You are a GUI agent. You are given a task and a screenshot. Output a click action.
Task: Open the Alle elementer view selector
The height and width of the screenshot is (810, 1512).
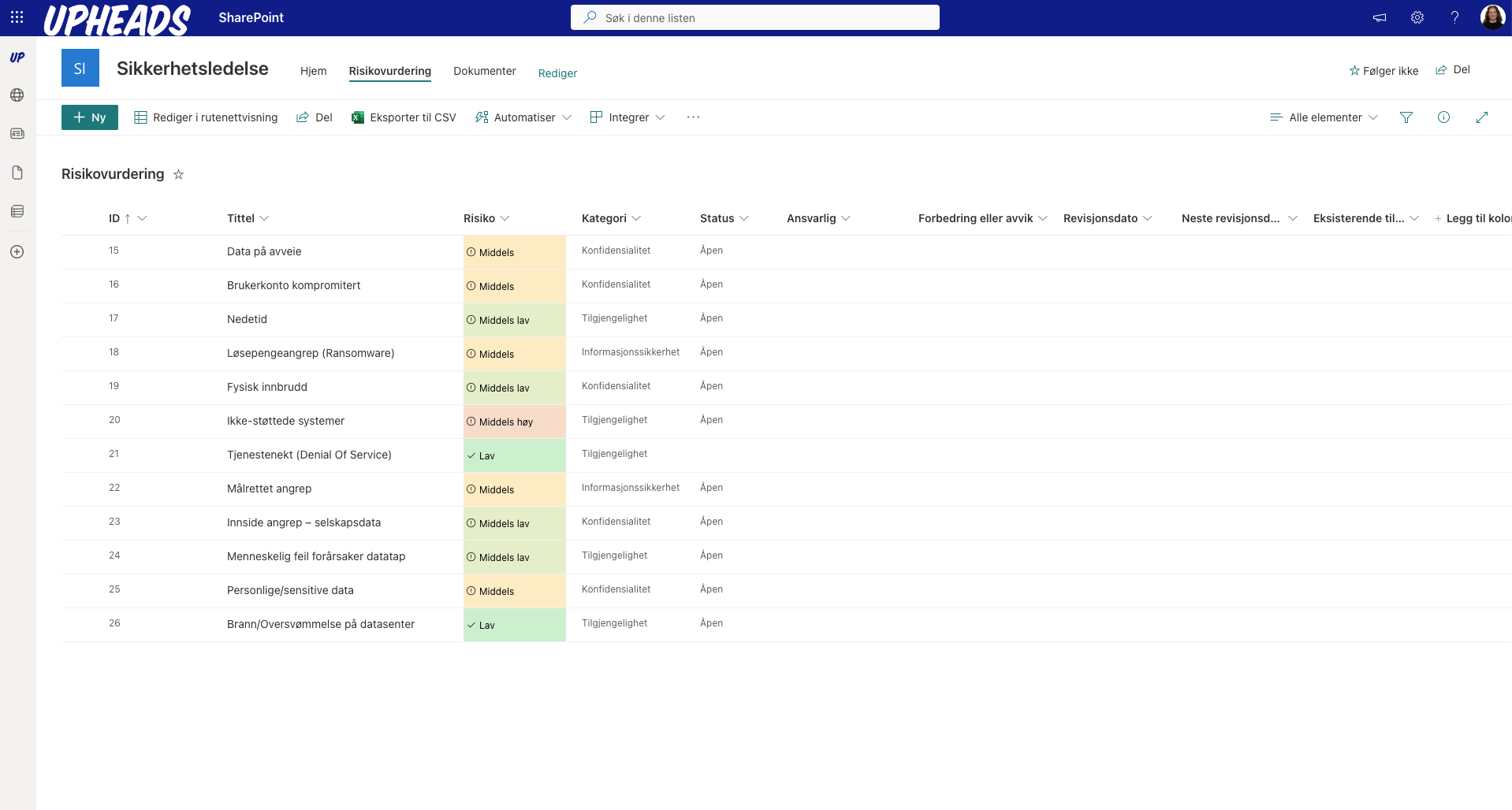pyautogui.click(x=1324, y=117)
